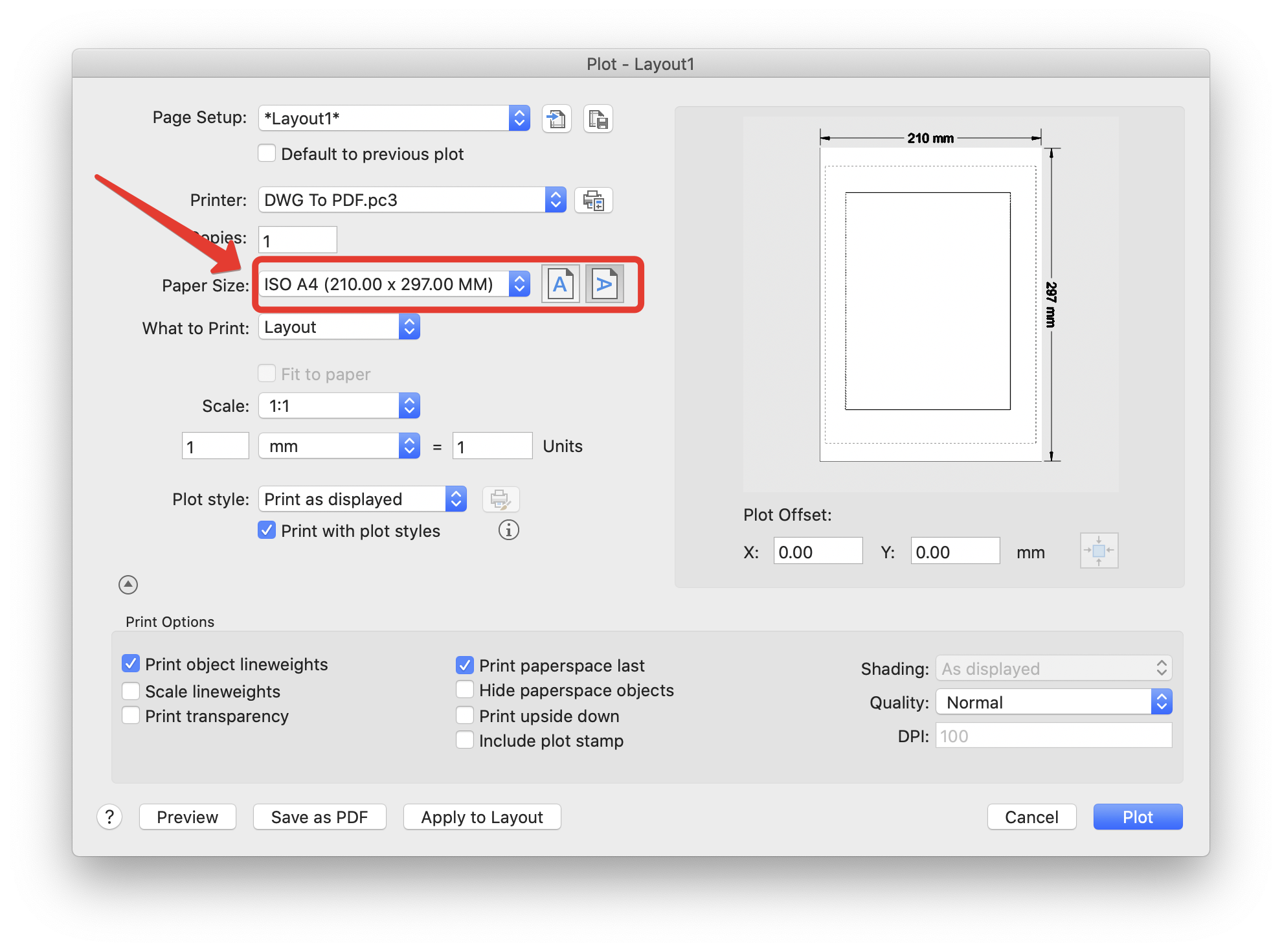Select landscape paper orientation icon
This screenshot has height=952, width=1282.
tap(604, 284)
